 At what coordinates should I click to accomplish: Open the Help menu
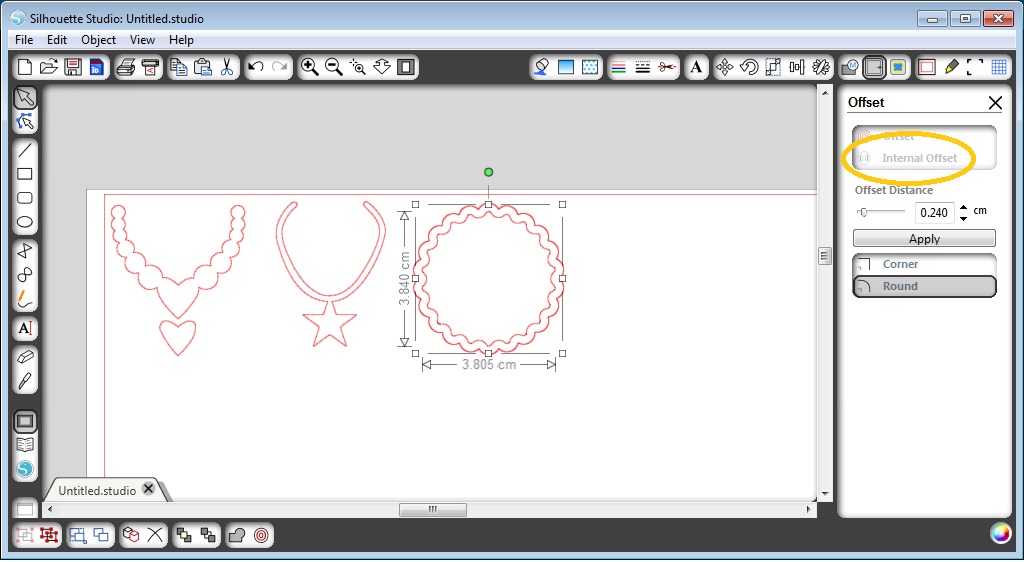coord(182,40)
